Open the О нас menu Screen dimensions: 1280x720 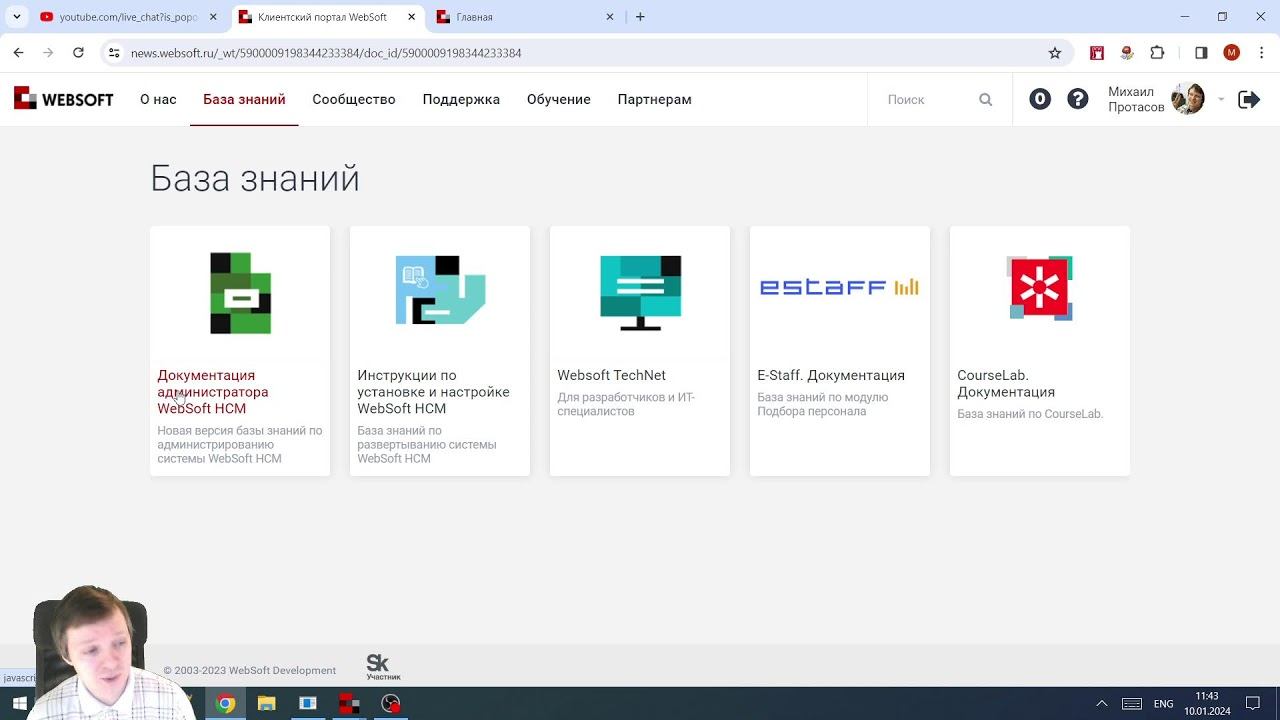(x=158, y=100)
